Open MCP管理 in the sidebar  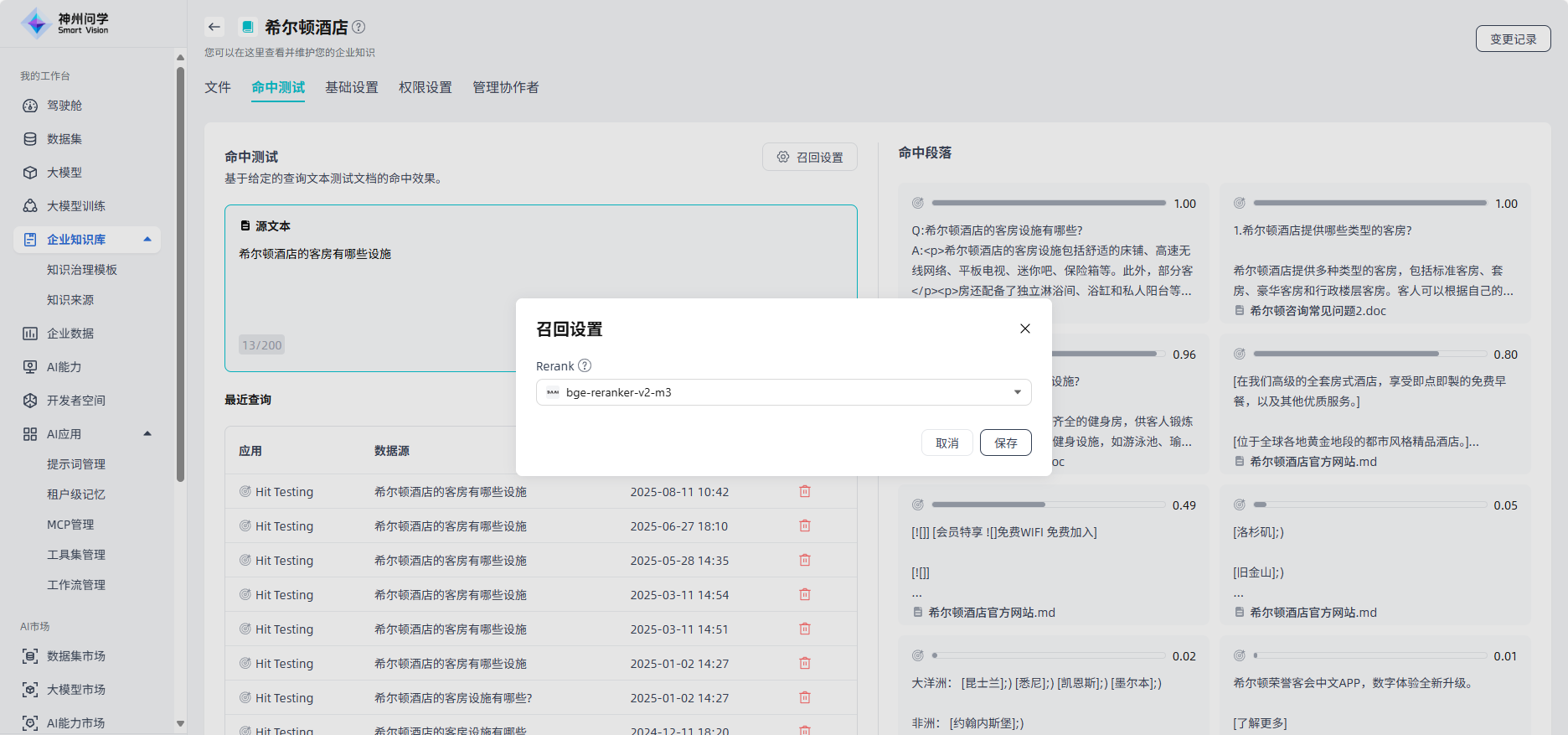[70, 525]
